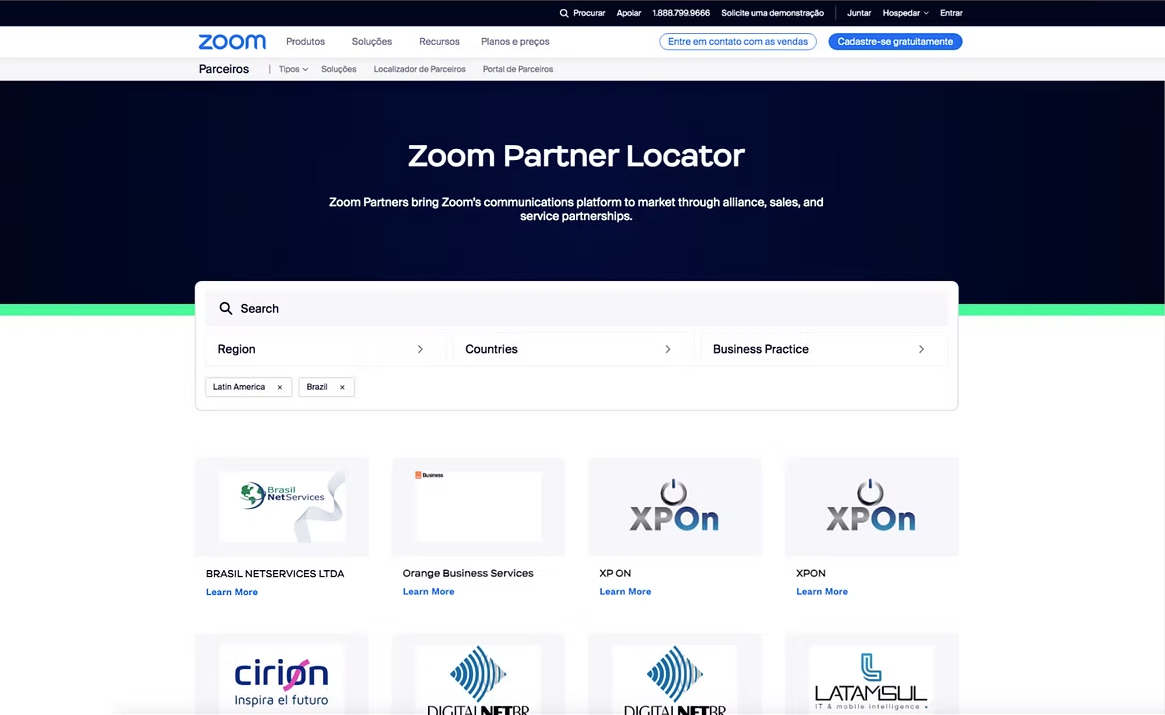The width and height of the screenshot is (1165, 715).
Task: Click the Zoom logo in header
Action: [x=232, y=42]
